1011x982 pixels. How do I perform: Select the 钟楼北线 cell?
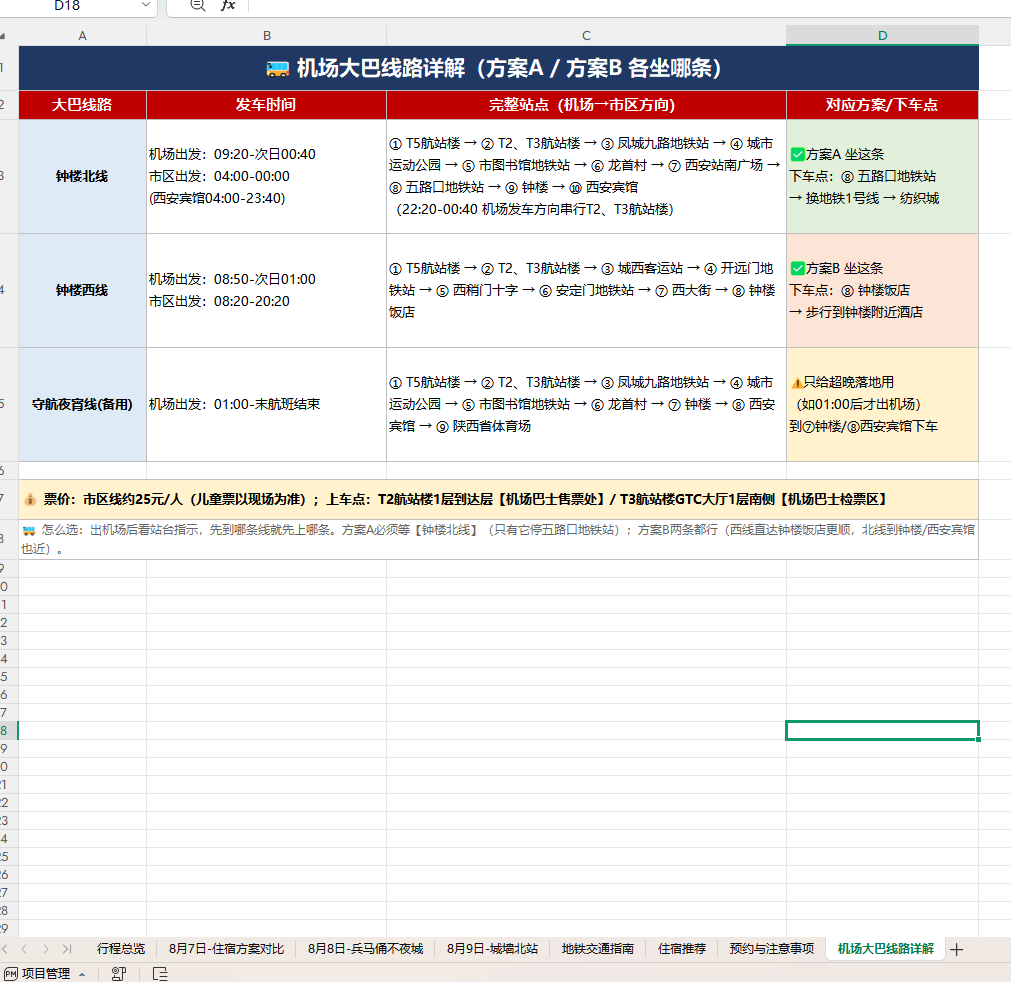click(x=83, y=176)
